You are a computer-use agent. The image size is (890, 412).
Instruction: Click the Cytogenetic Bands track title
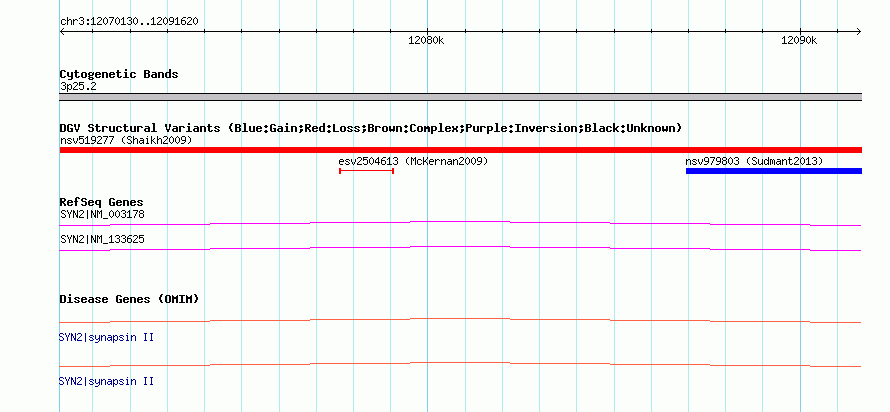[119, 74]
